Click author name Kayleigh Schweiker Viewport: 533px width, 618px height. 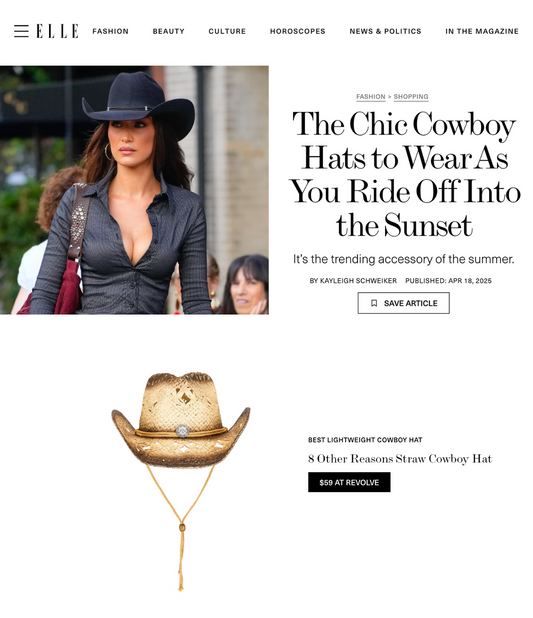[x=358, y=281]
